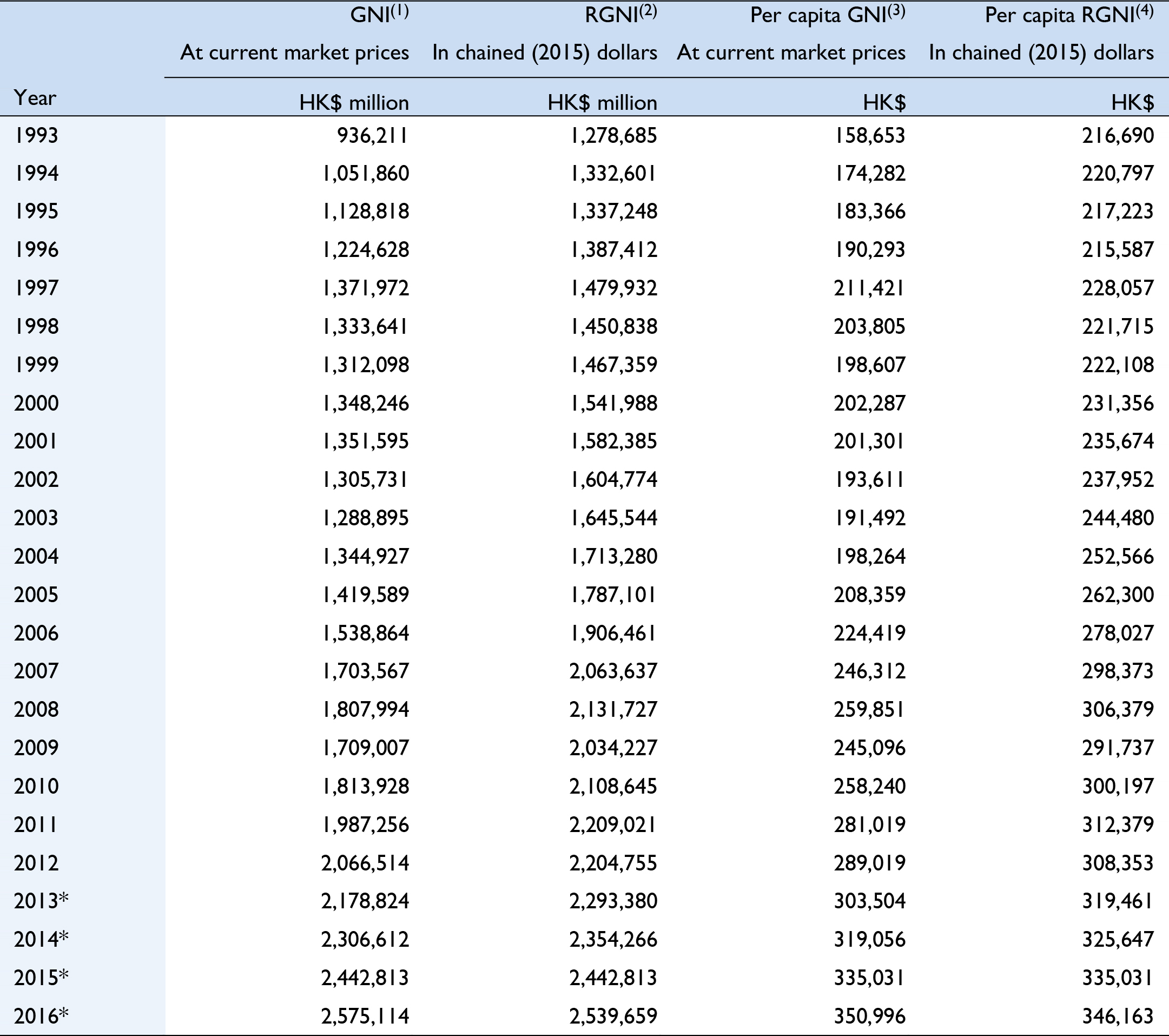
Task: Click GNI value 1,344,927 for 2004
Action: tap(366, 556)
